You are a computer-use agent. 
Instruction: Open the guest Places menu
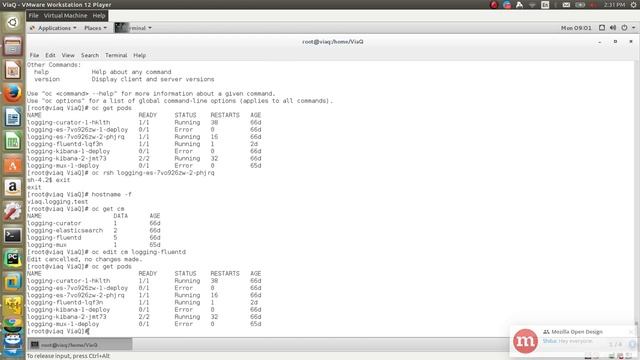point(95,28)
